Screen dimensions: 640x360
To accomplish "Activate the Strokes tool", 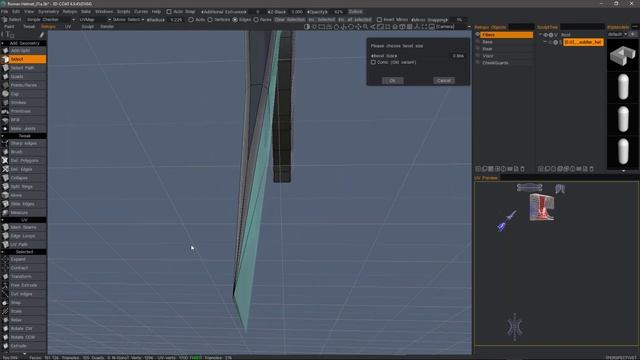I will point(24,102).
